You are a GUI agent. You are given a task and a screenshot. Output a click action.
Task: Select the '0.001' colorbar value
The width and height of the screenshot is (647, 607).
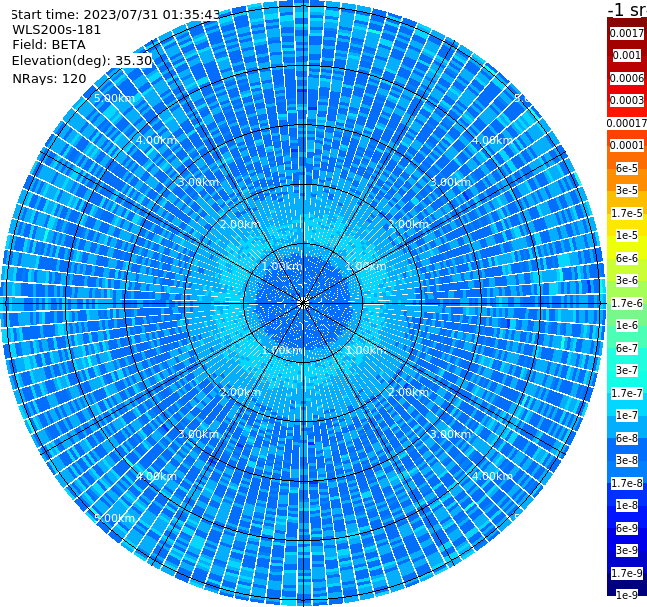(x=627, y=55)
